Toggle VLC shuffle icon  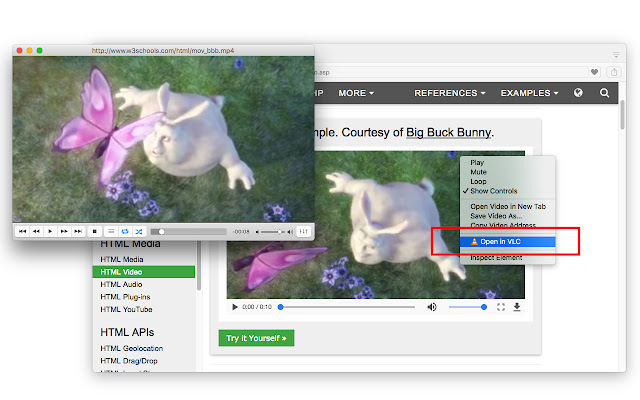point(139,231)
